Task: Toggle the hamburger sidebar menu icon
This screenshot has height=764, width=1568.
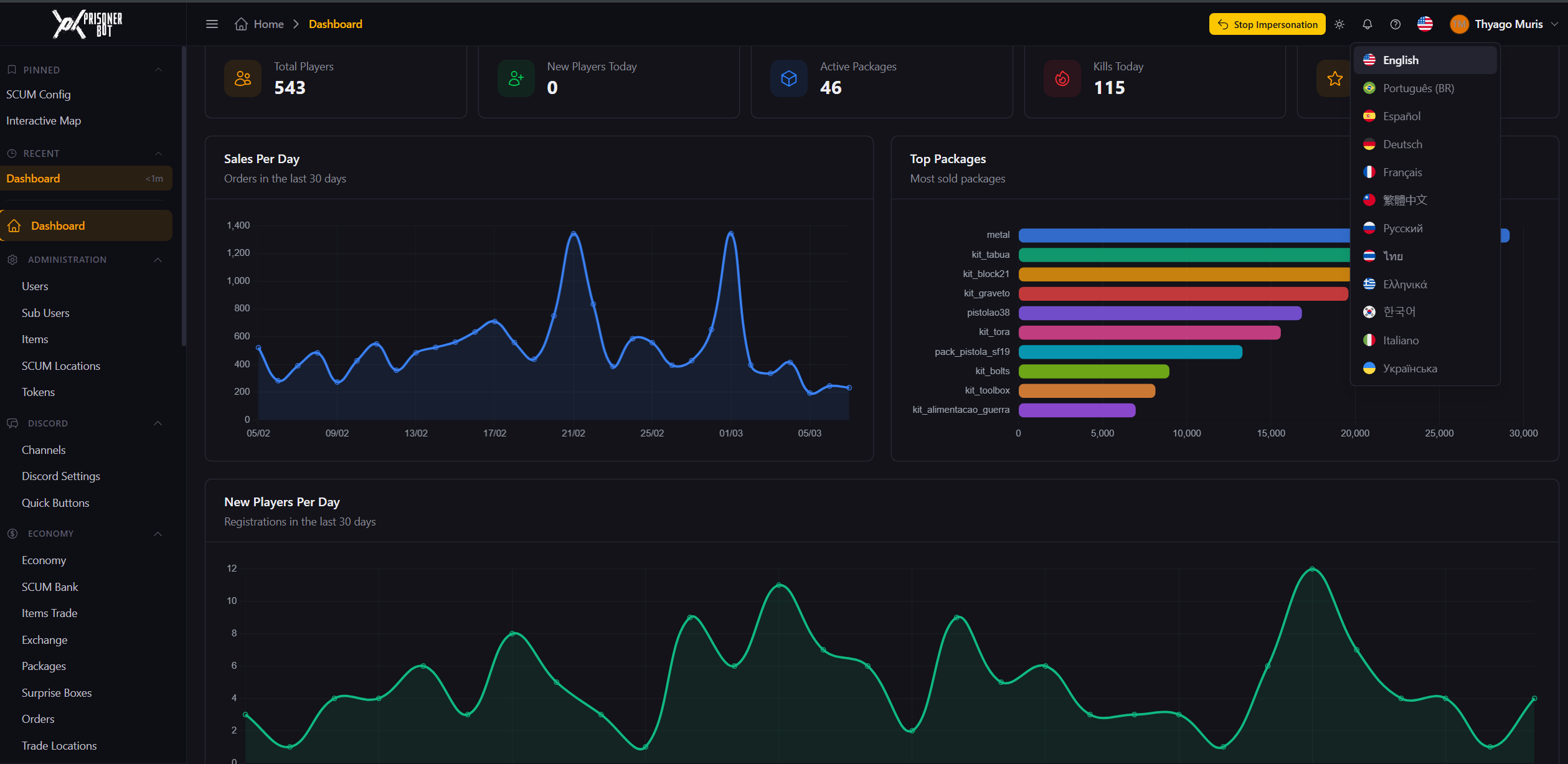Action: point(212,24)
